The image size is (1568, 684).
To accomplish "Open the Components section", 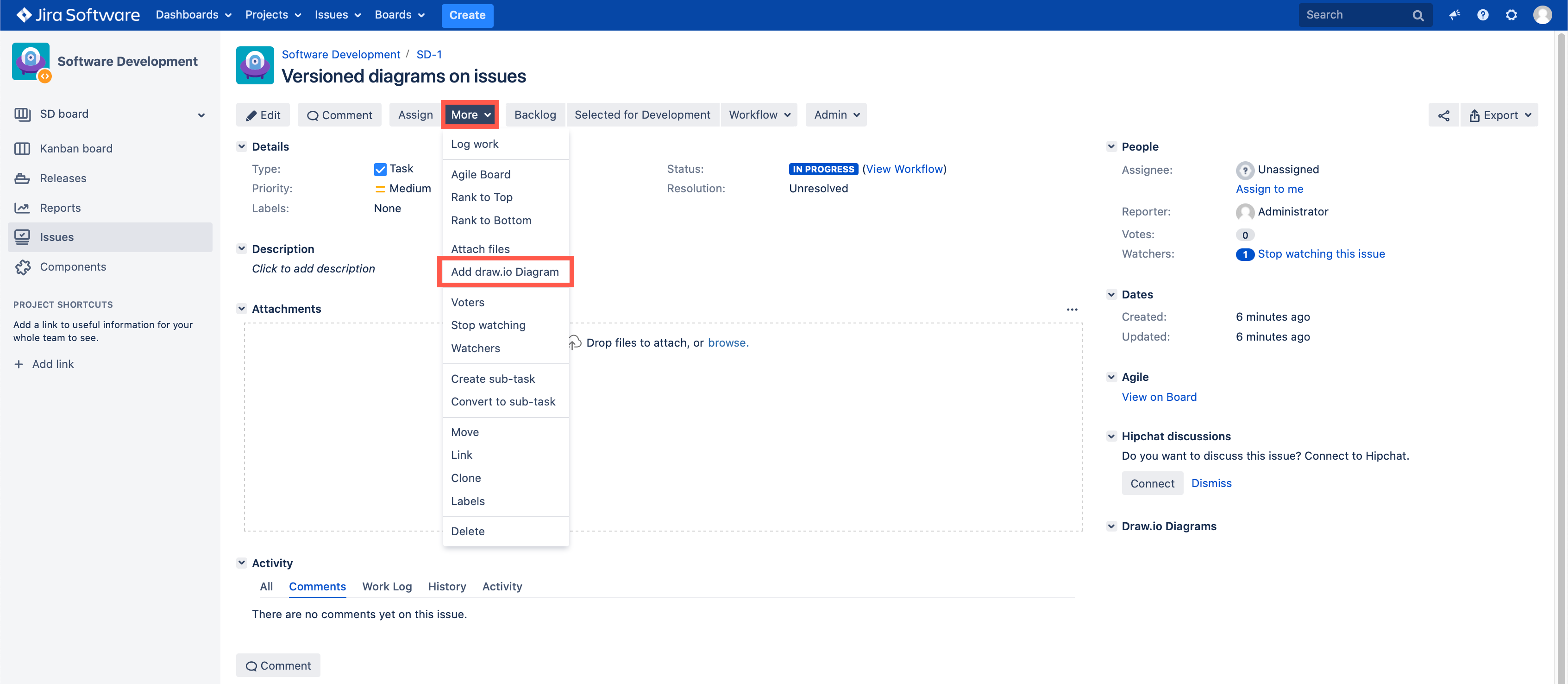I will [72, 267].
